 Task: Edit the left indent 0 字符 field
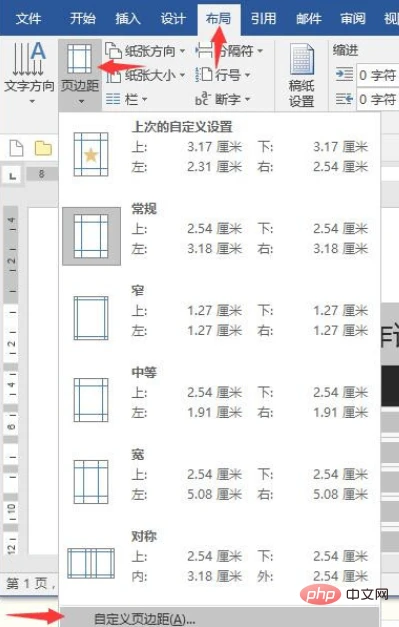point(377,75)
